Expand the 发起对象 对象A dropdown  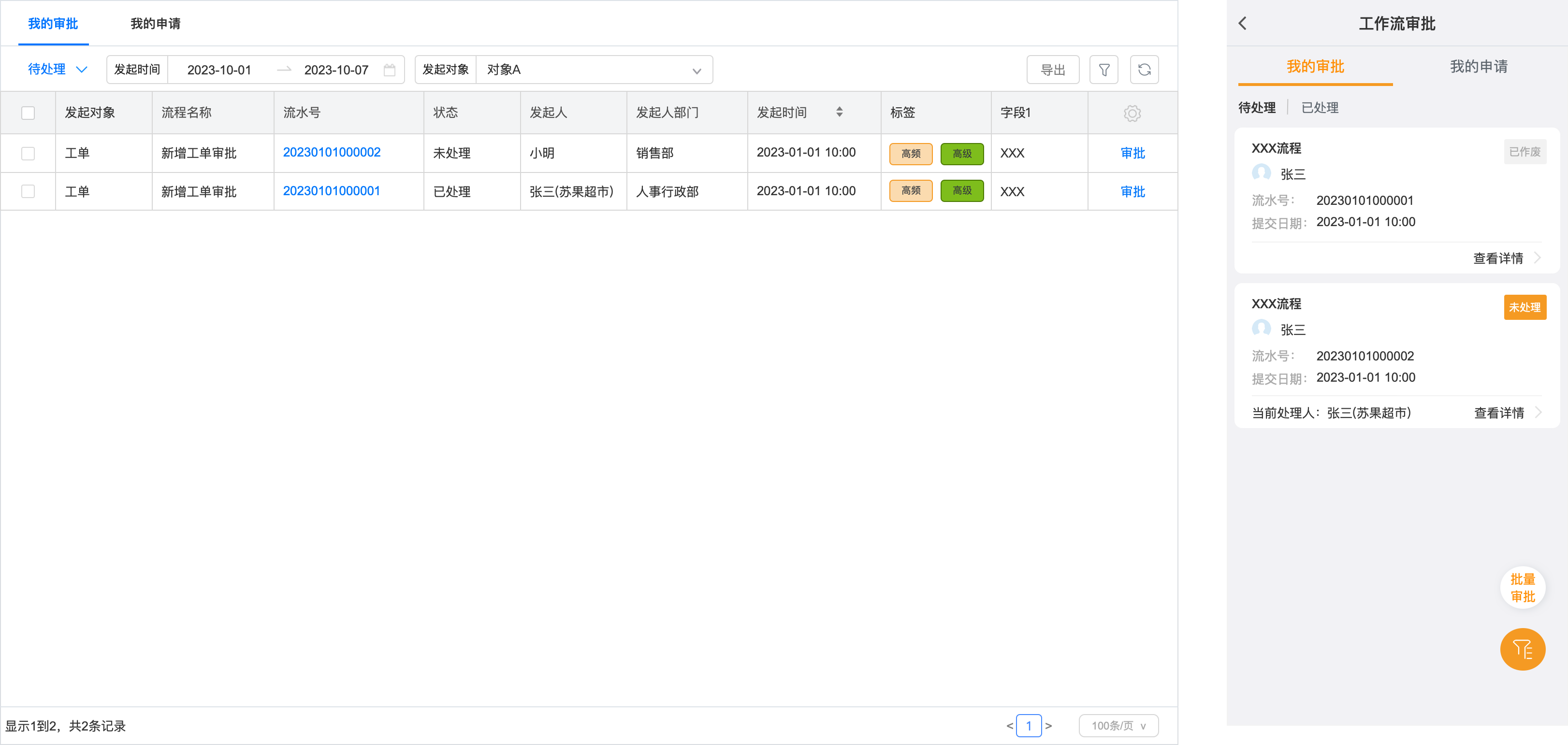(x=697, y=71)
